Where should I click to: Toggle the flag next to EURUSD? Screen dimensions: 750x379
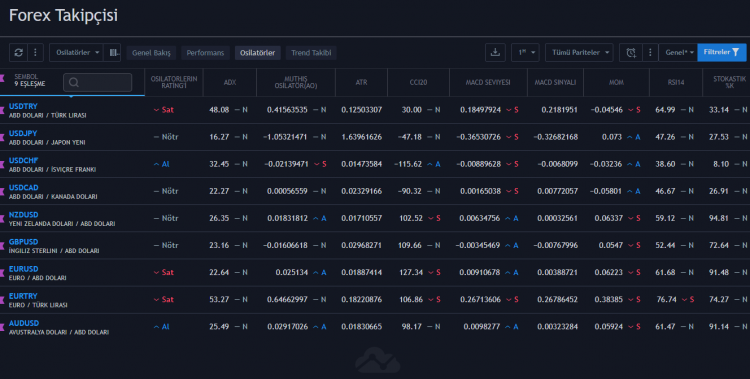(x=2, y=273)
